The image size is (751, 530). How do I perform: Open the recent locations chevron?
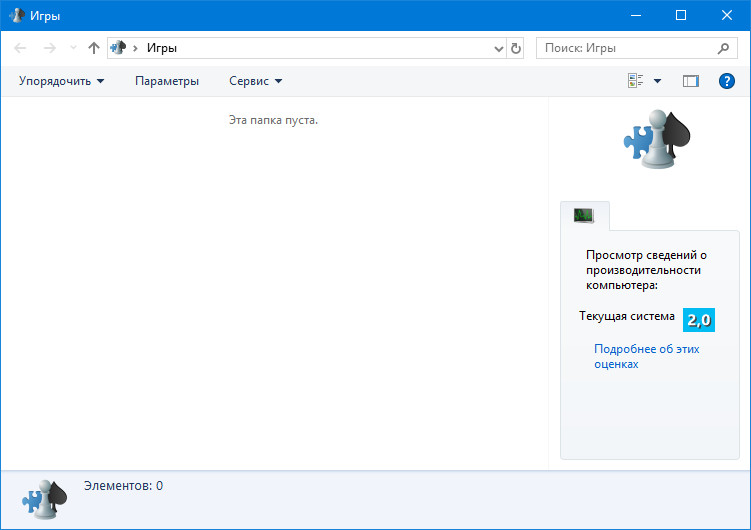(x=73, y=48)
